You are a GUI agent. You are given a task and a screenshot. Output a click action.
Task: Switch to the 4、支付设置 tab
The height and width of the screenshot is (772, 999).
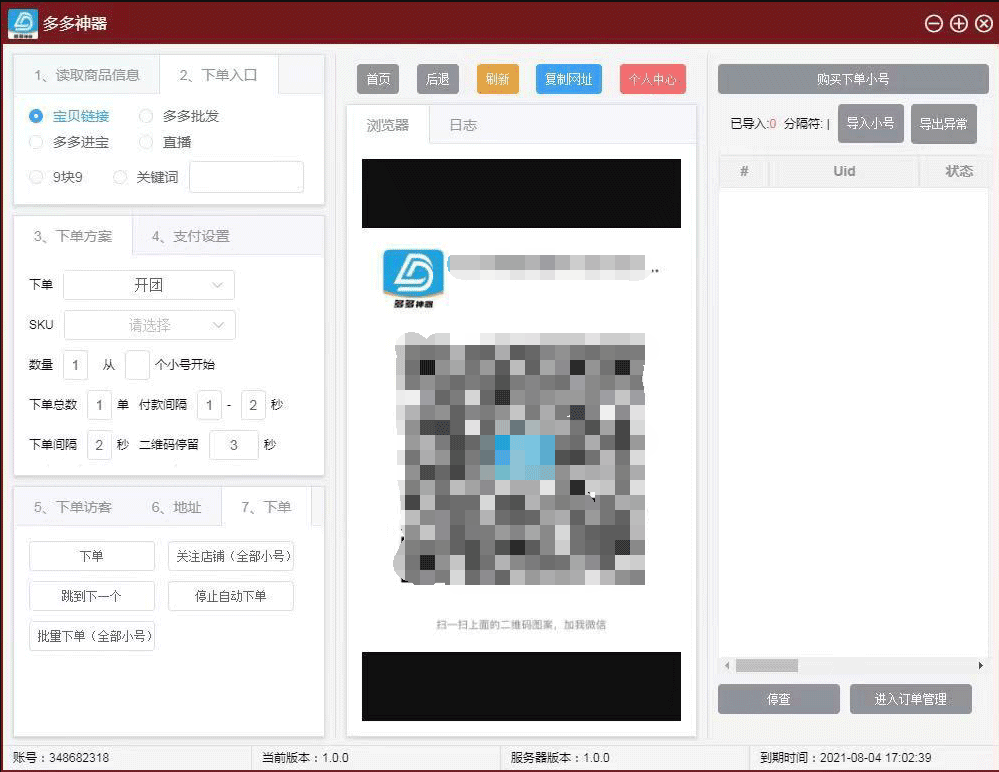[190, 236]
